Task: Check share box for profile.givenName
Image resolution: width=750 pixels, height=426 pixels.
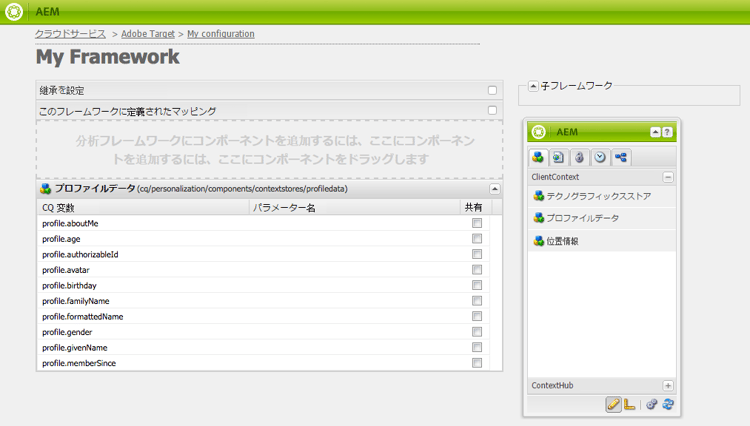Action: click(477, 348)
